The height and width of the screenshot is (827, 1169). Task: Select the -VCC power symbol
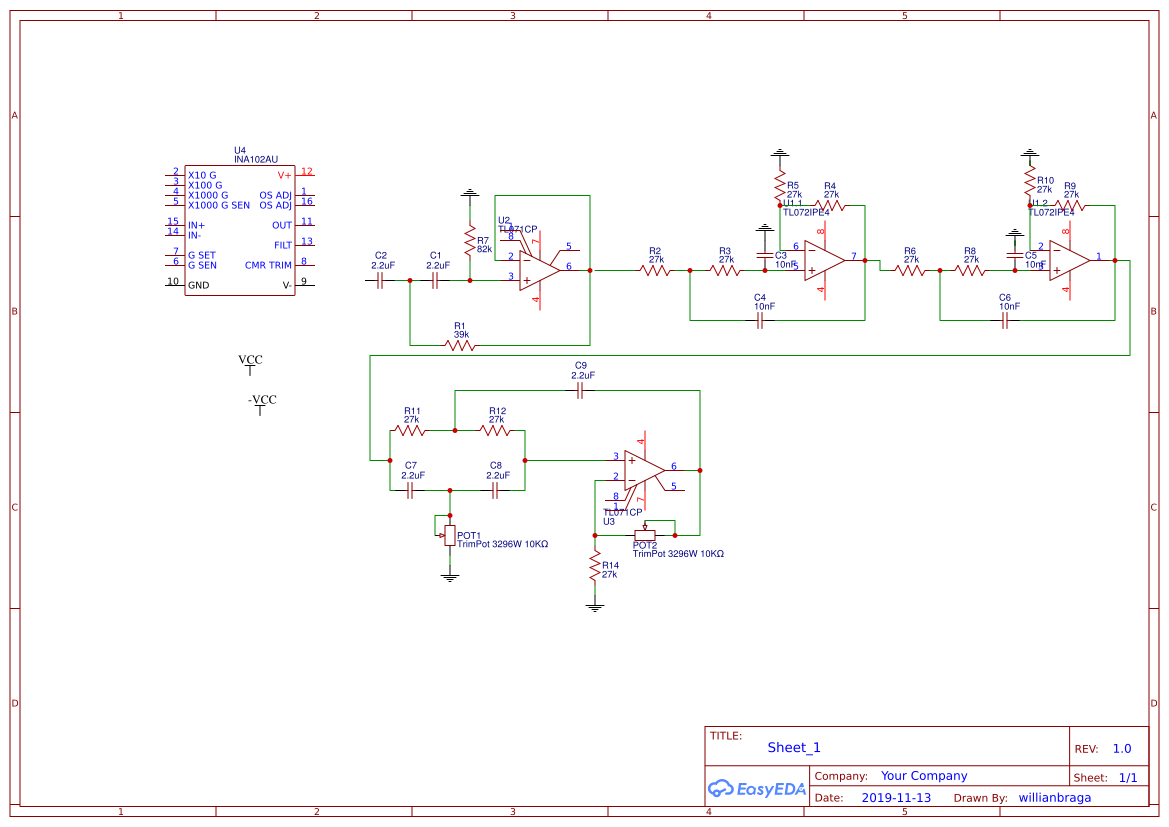click(261, 406)
